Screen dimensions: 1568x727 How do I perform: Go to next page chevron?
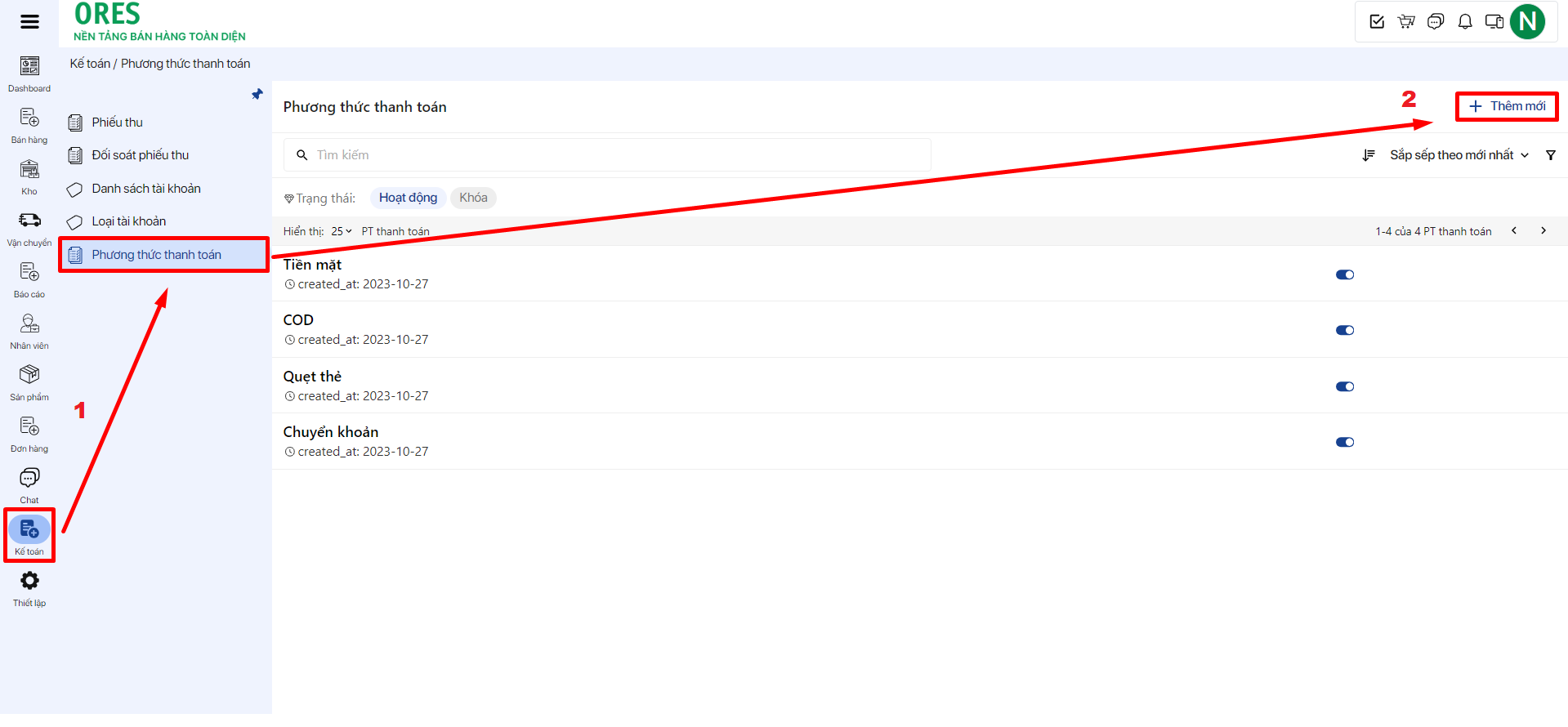1543,231
